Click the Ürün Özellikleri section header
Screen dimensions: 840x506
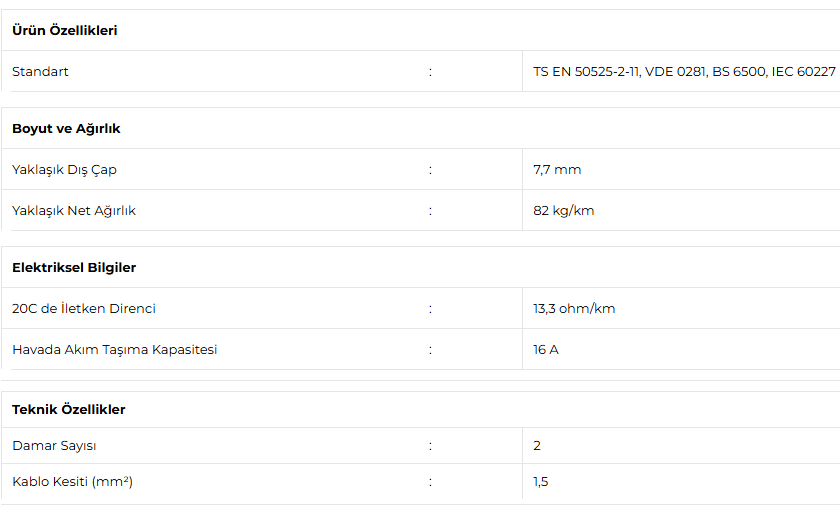[x=65, y=31]
